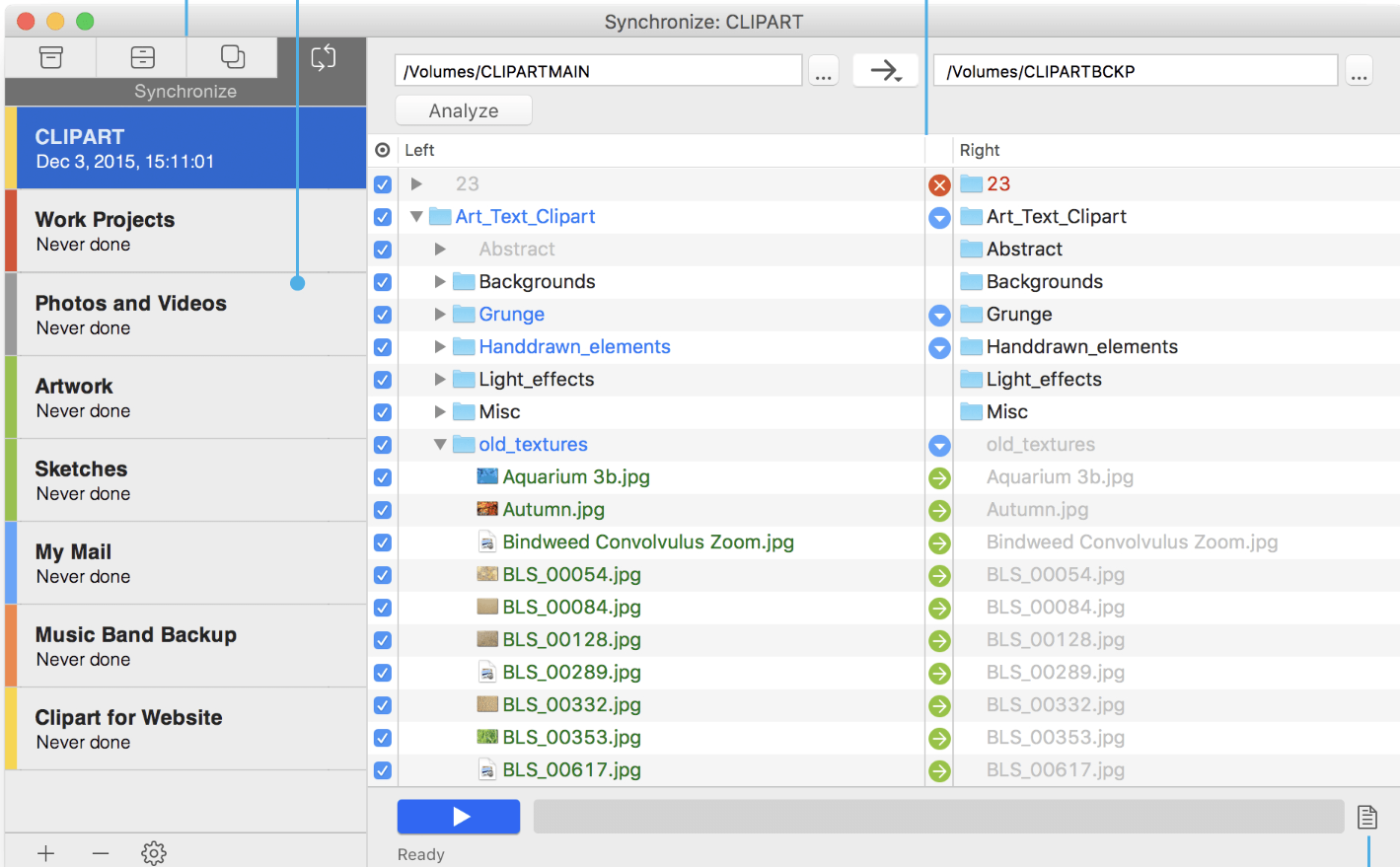Click the blue play button to start sync
The width and height of the screenshot is (1400, 867).
pos(459,817)
